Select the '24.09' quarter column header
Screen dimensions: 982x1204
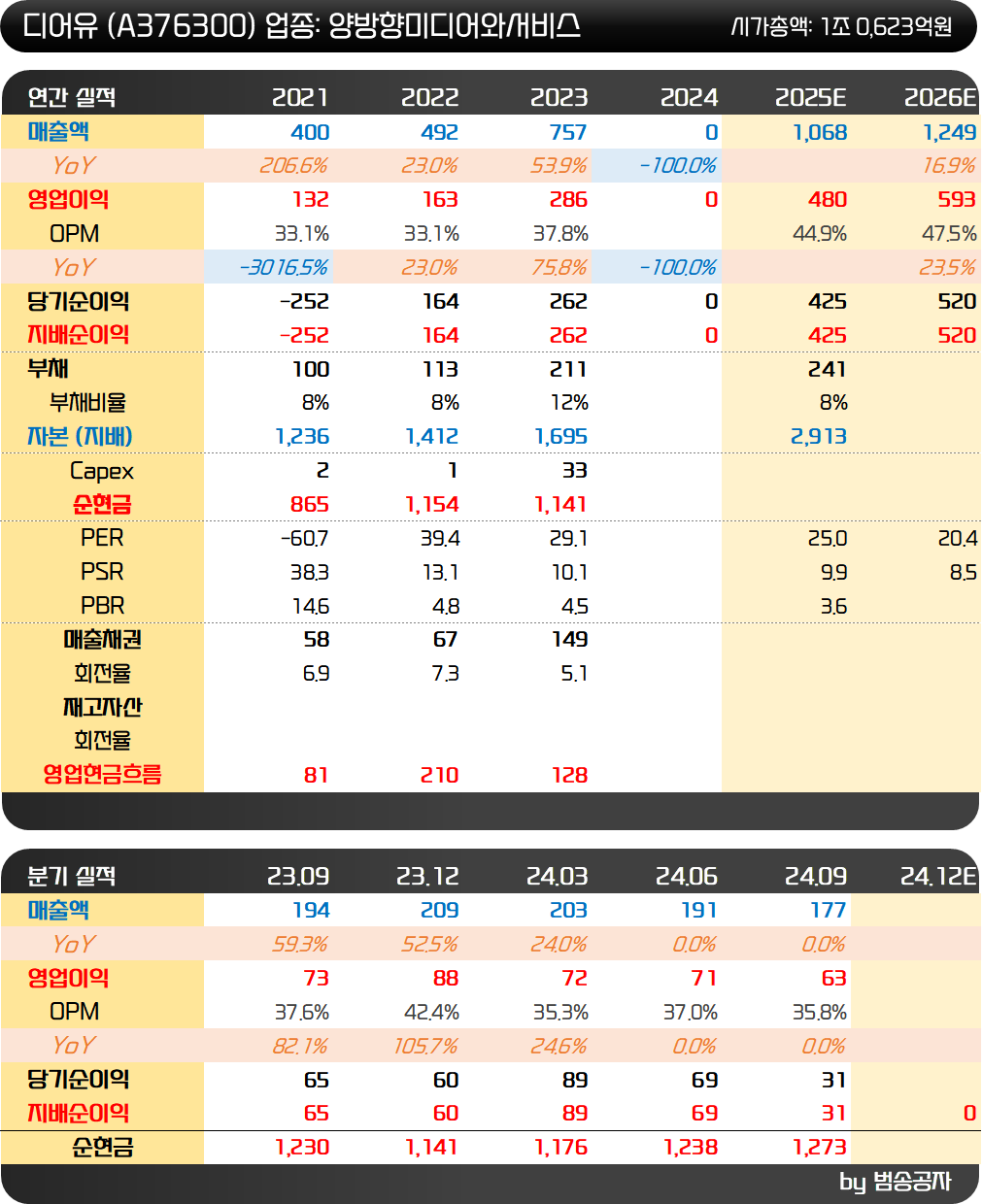816,876
